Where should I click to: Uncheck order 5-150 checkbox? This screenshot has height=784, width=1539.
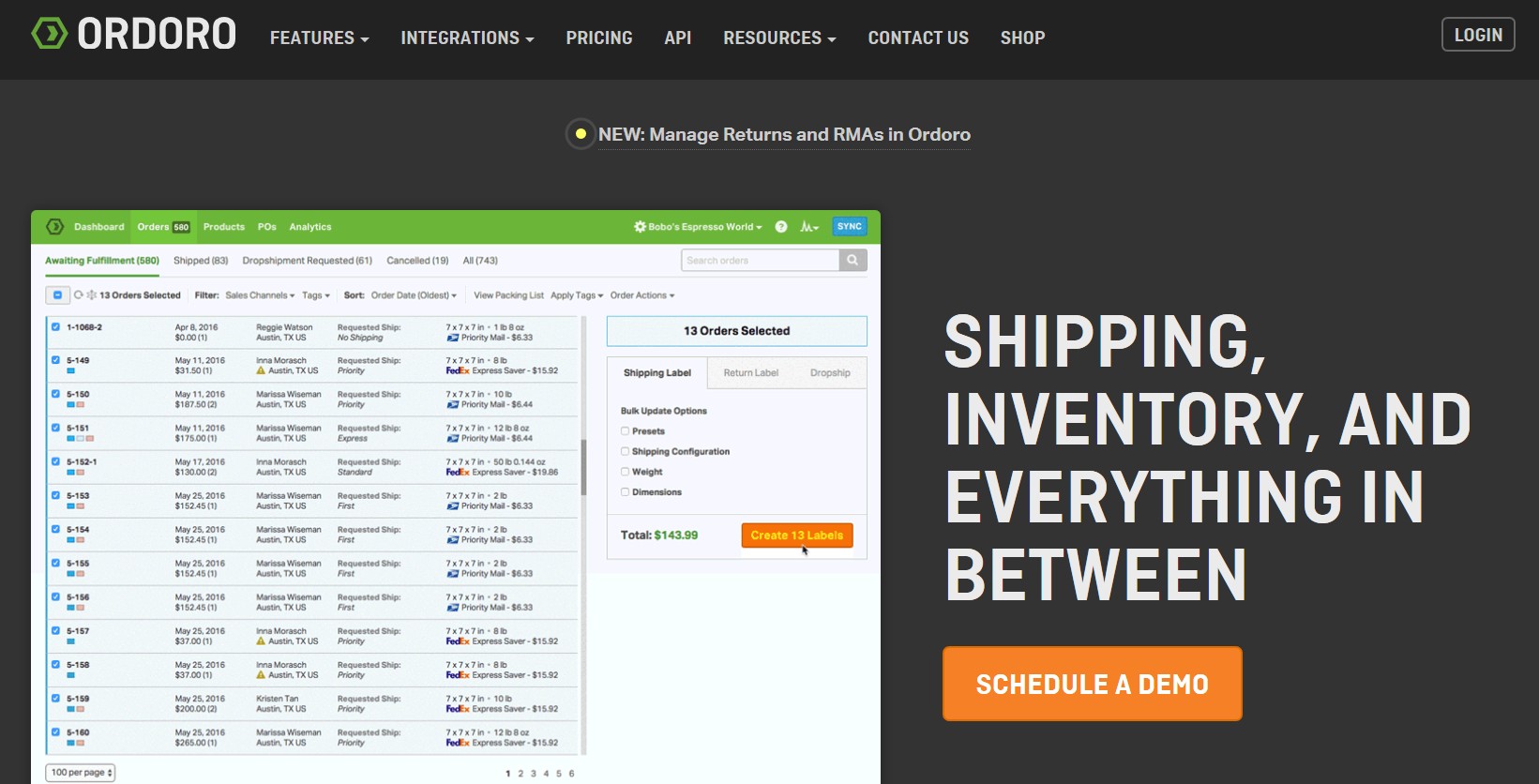(x=55, y=394)
